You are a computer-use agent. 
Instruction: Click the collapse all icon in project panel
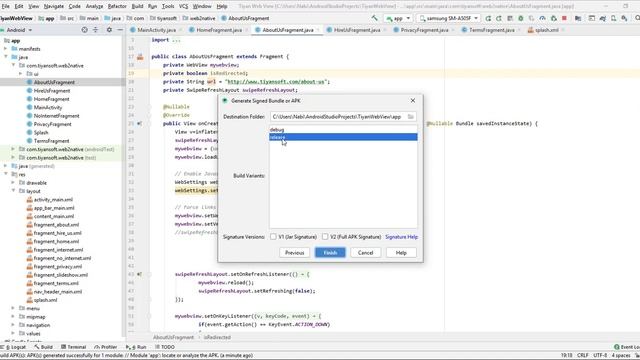[96, 30]
